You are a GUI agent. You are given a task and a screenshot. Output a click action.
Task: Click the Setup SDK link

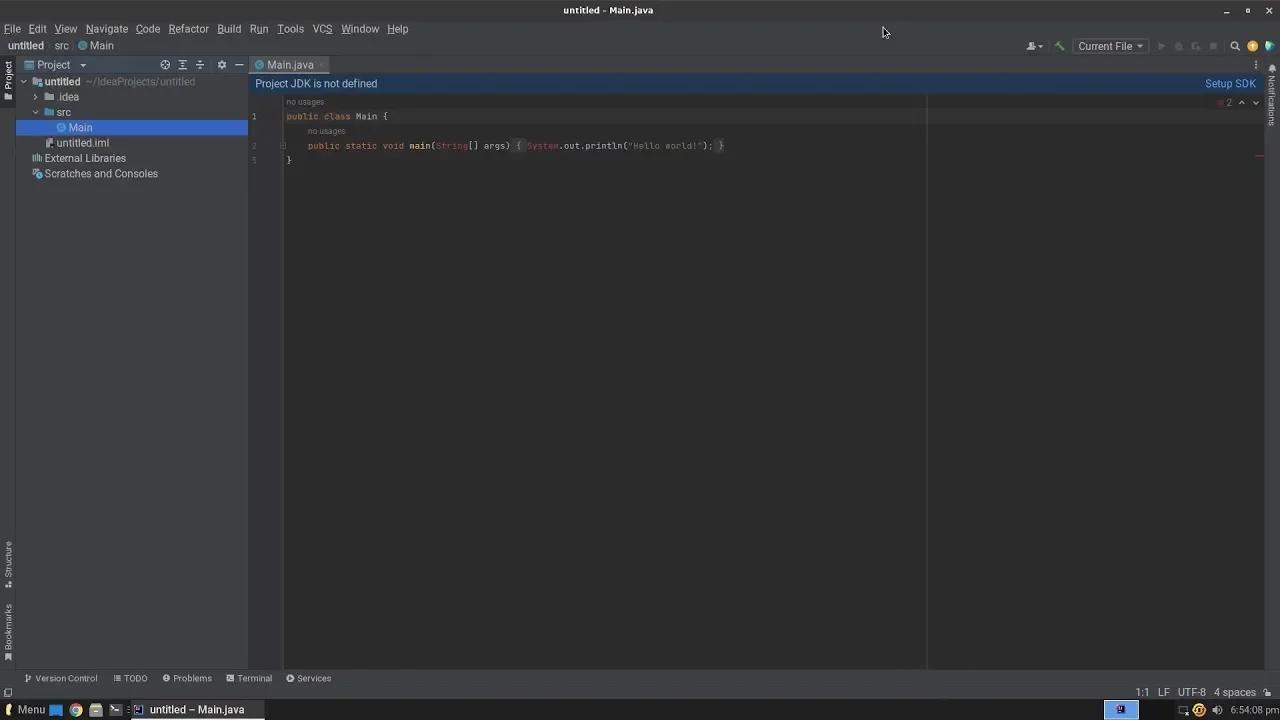tap(1230, 83)
